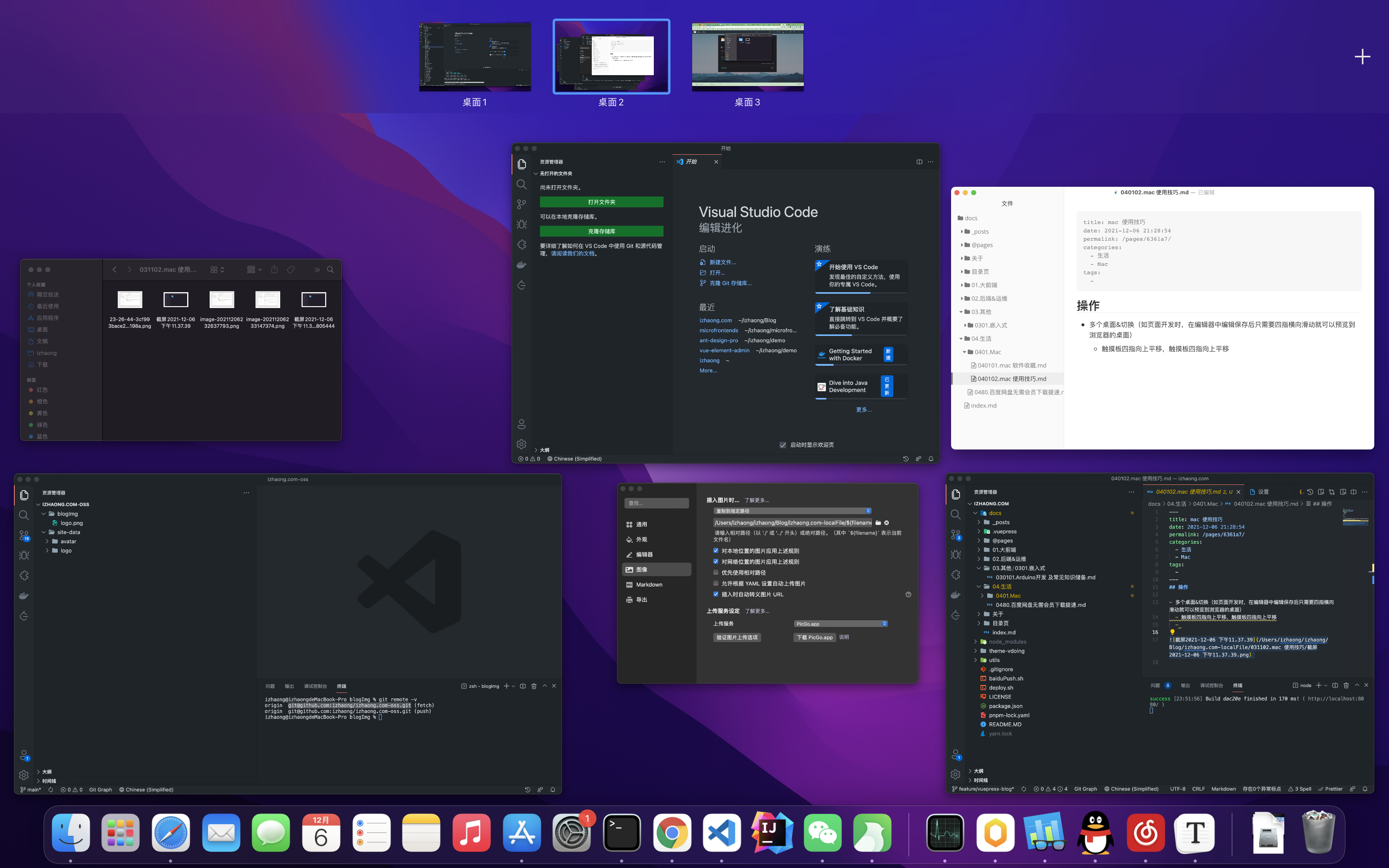The image size is (1389, 868).
Task: Open Finder window search magnifier icon
Action: point(330,269)
